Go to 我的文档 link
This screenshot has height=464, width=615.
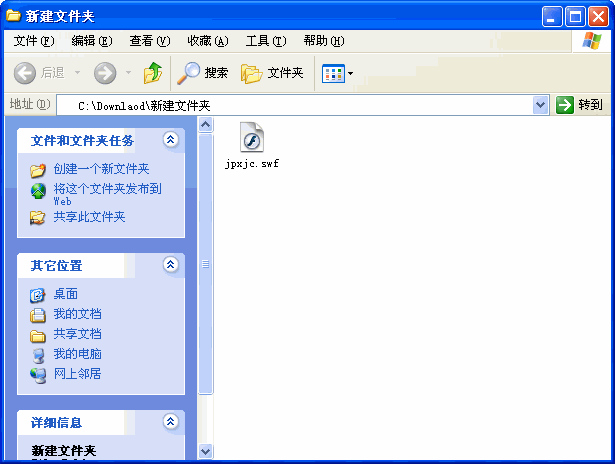click(x=77, y=314)
